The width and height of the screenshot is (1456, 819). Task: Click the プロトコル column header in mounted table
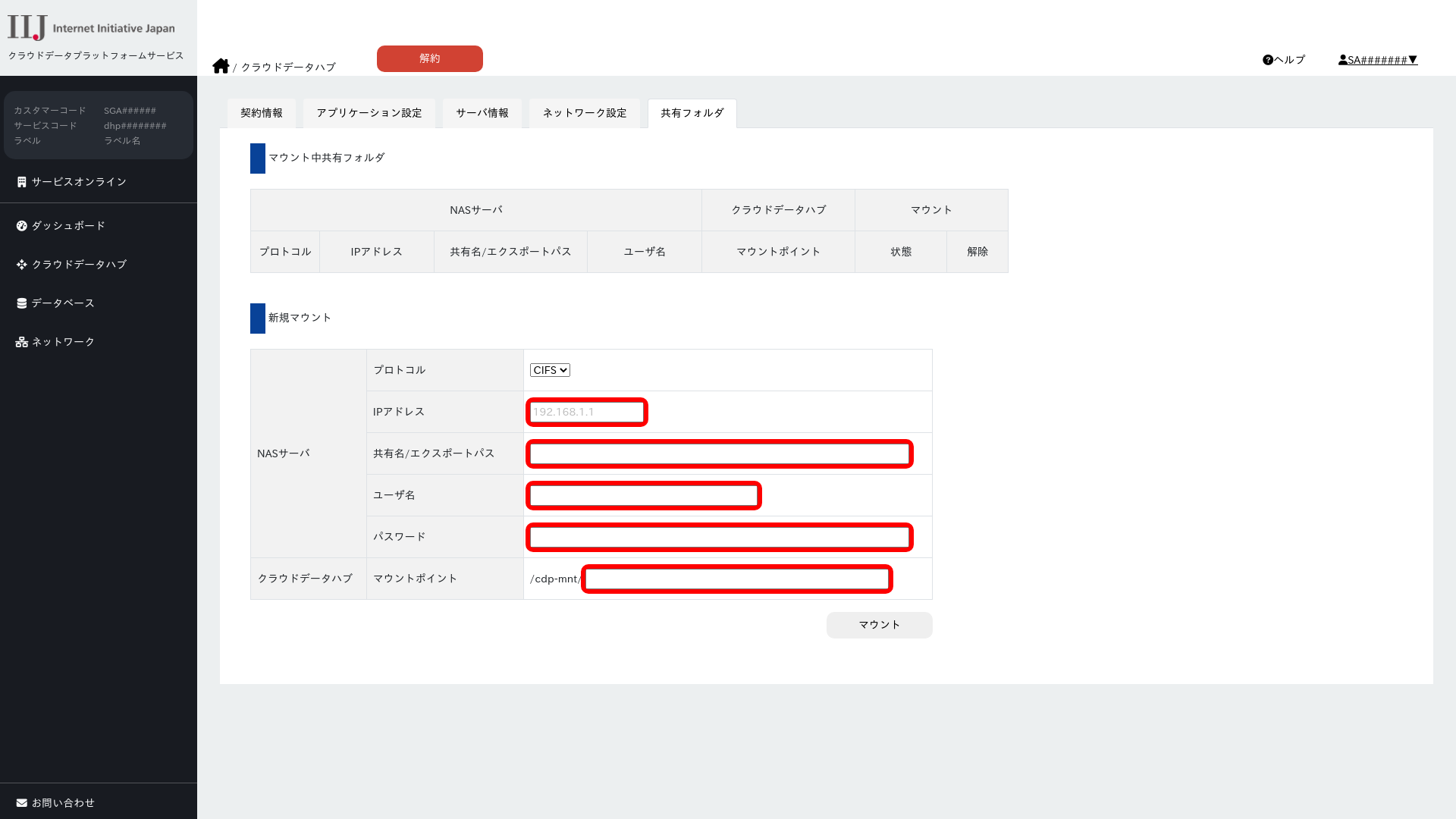click(x=285, y=252)
